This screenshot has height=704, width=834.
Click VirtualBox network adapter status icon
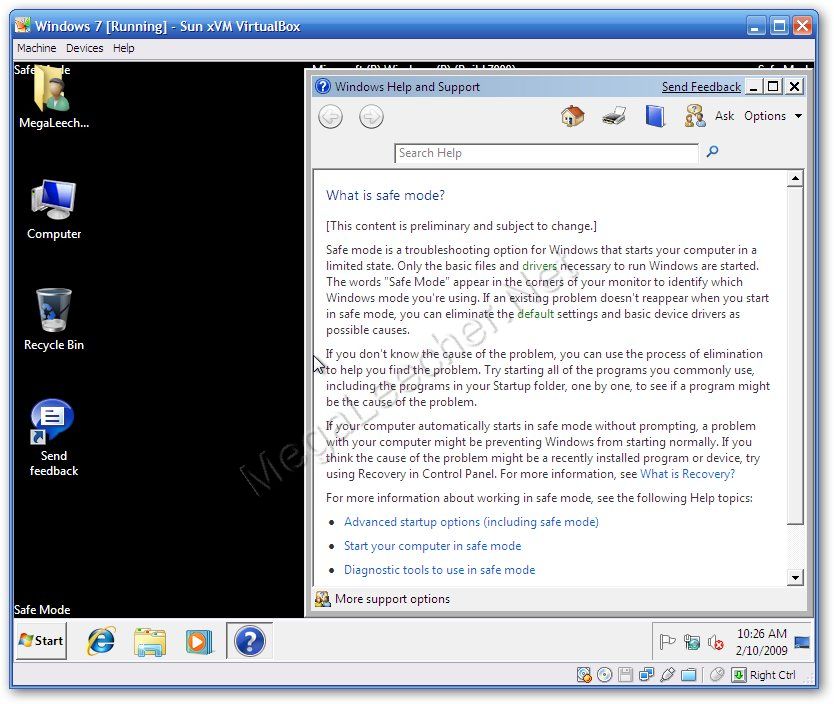(647, 675)
